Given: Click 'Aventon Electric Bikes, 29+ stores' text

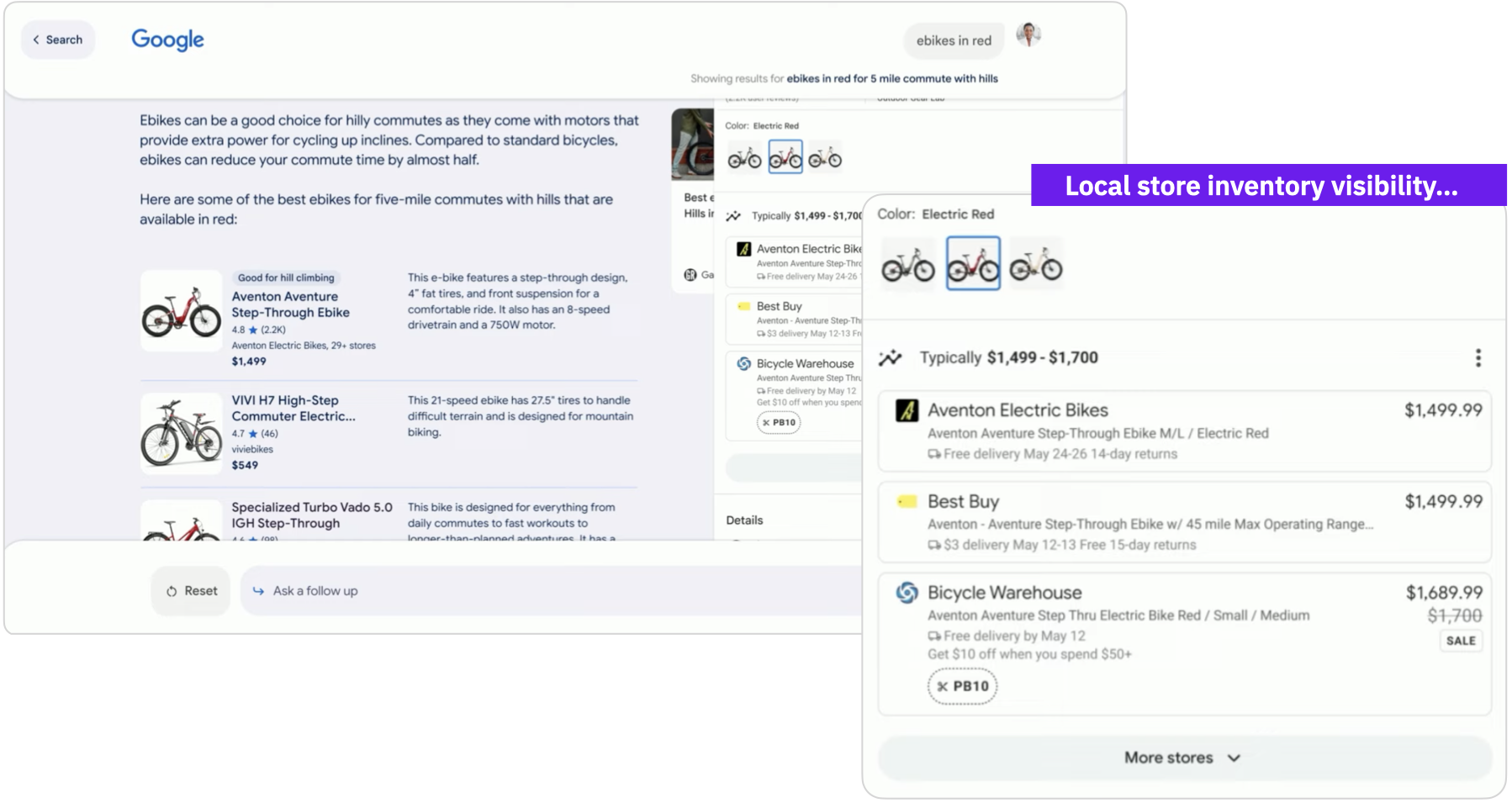Looking at the screenshot, I should coord(304,346).
